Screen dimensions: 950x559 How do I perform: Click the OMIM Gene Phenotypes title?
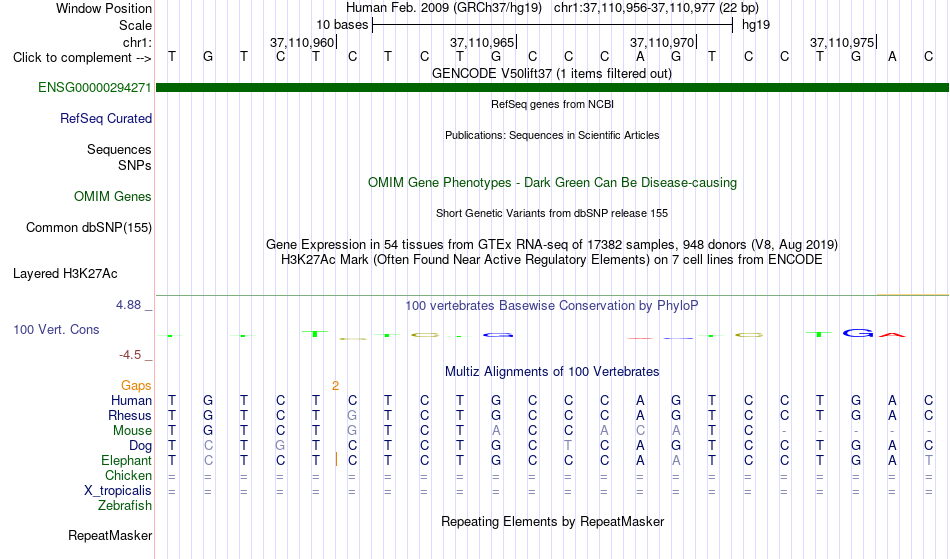tap(552, 183)
